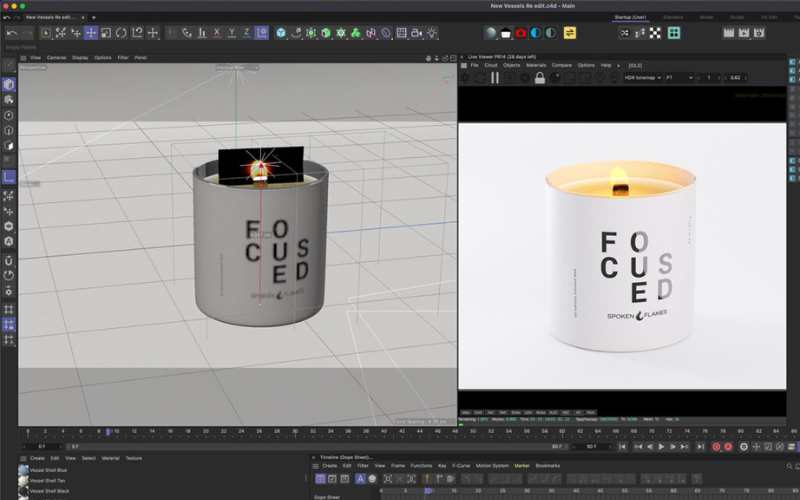Open the HDR tonemap dropdown

(x=644, y=77)
